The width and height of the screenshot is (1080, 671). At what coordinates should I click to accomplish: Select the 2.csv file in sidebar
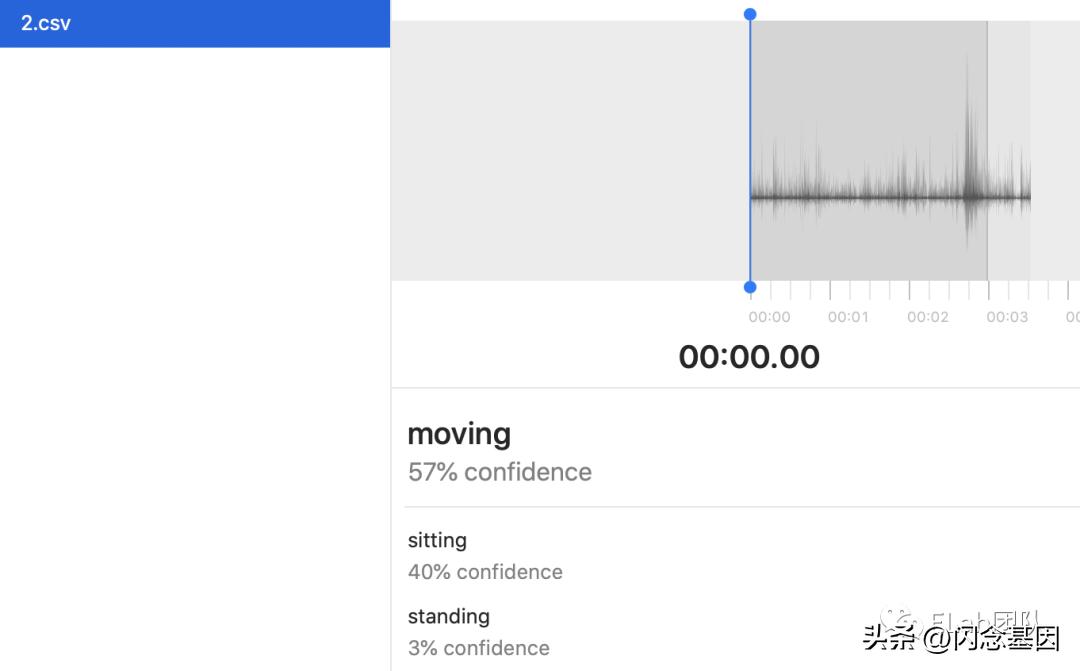(46, 23)
